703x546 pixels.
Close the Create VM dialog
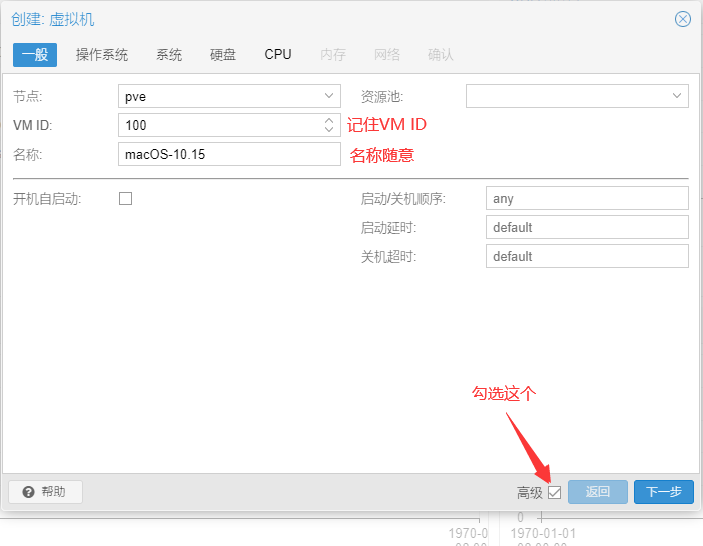pos(683,19)
